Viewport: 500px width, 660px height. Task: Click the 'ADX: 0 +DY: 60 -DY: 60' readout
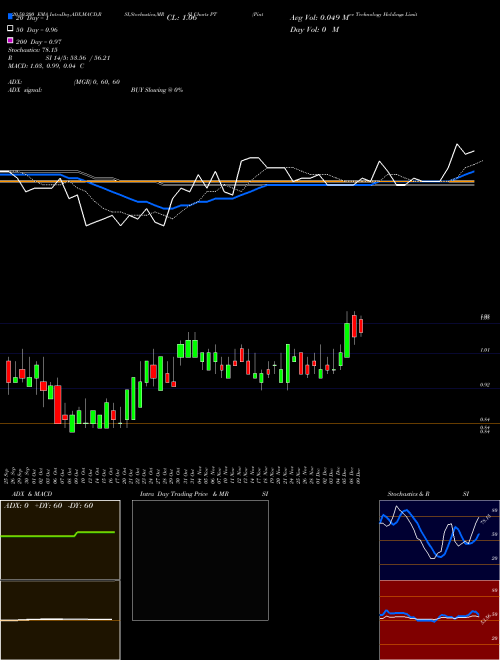48,505
